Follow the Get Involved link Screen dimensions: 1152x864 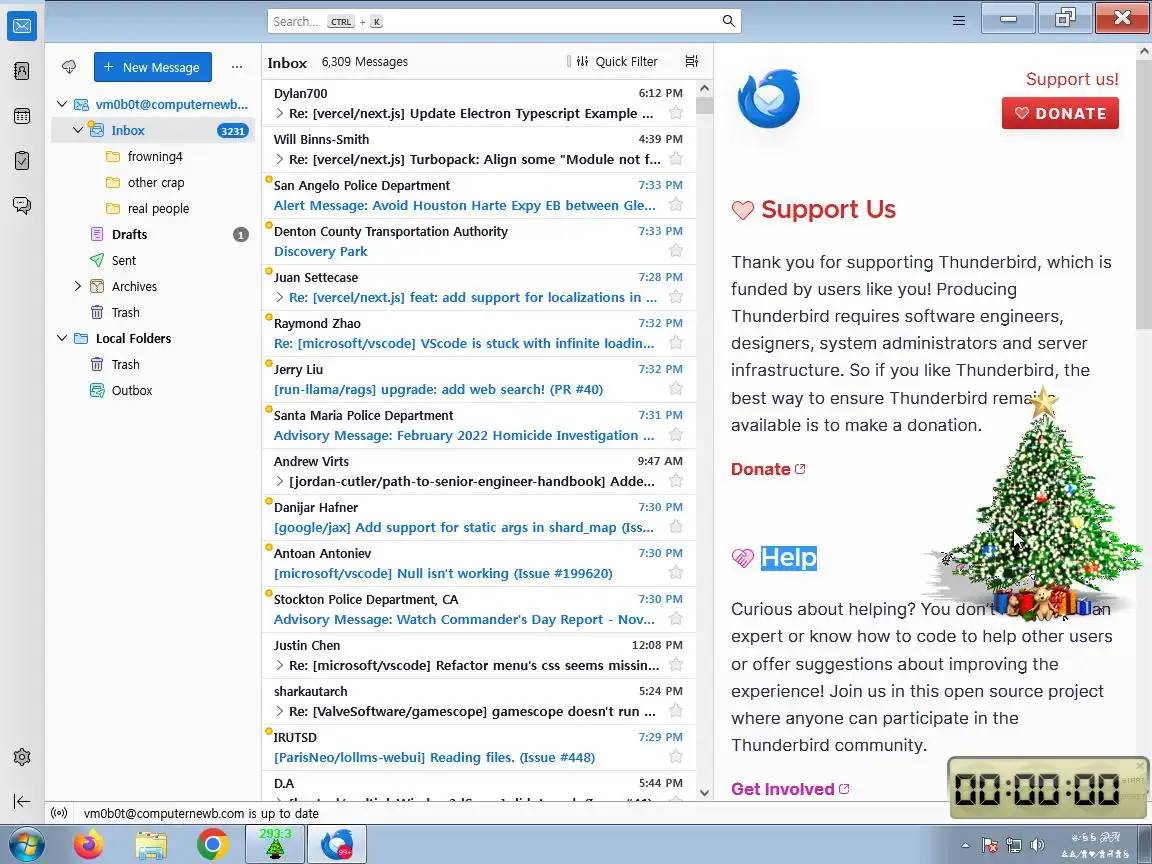tap(790, 788)
